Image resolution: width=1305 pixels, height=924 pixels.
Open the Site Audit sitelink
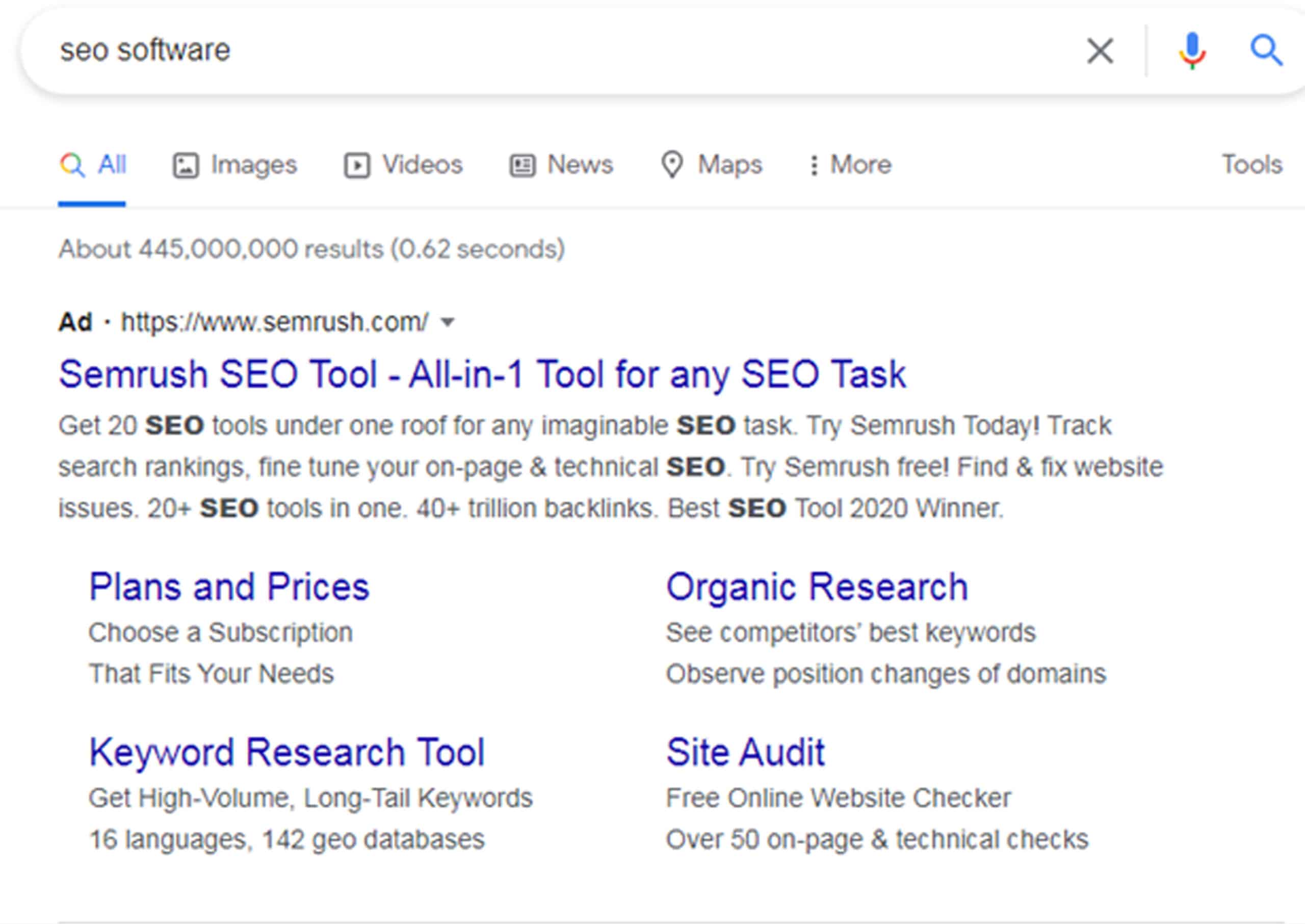point(746,752)
